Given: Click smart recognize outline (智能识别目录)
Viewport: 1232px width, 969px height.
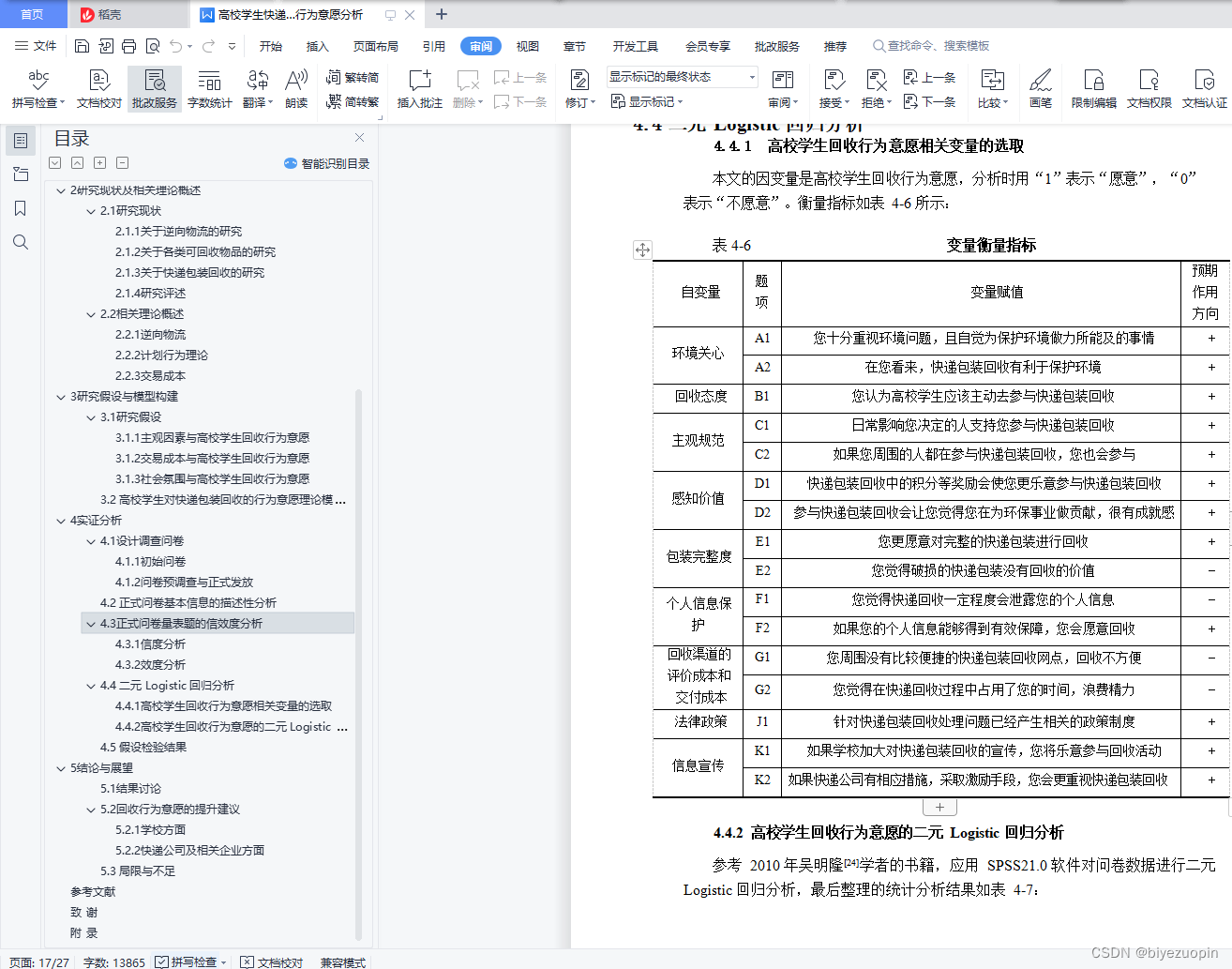Looking at the screenshot, I should 326,163.
